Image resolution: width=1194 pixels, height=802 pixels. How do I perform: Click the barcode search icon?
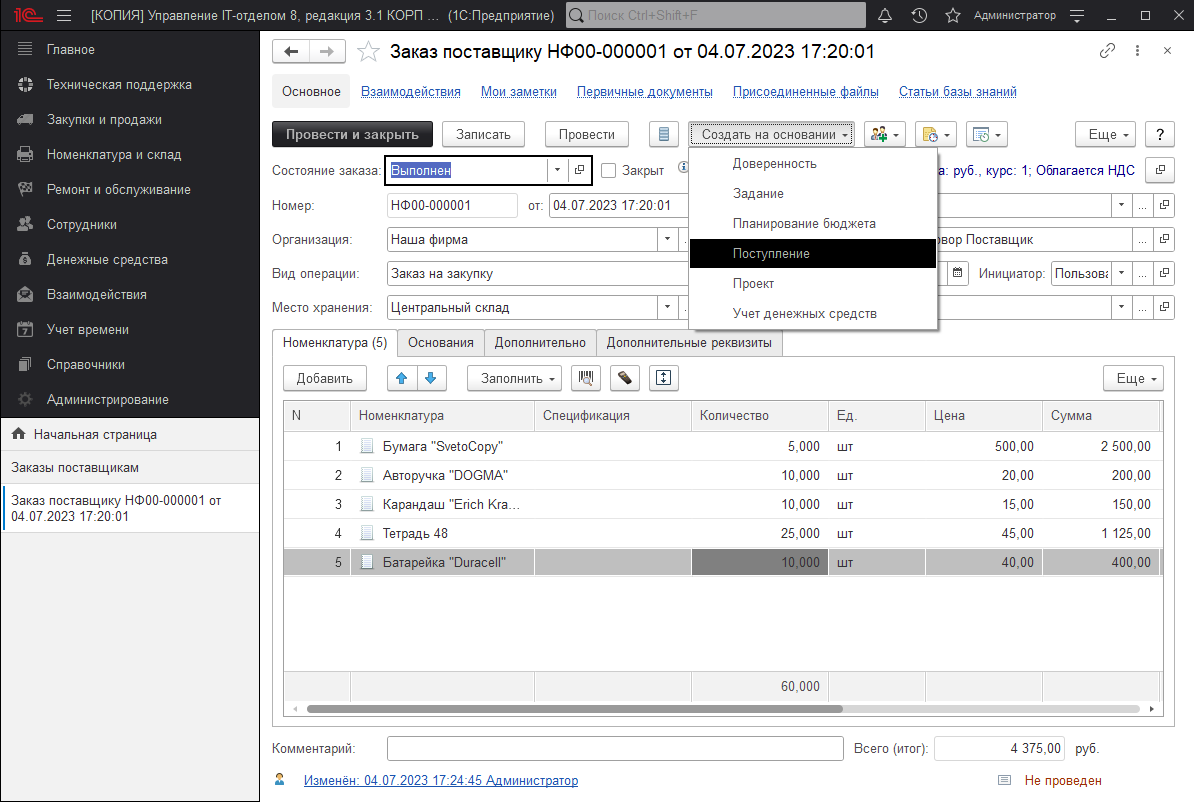tap(586, 378)
